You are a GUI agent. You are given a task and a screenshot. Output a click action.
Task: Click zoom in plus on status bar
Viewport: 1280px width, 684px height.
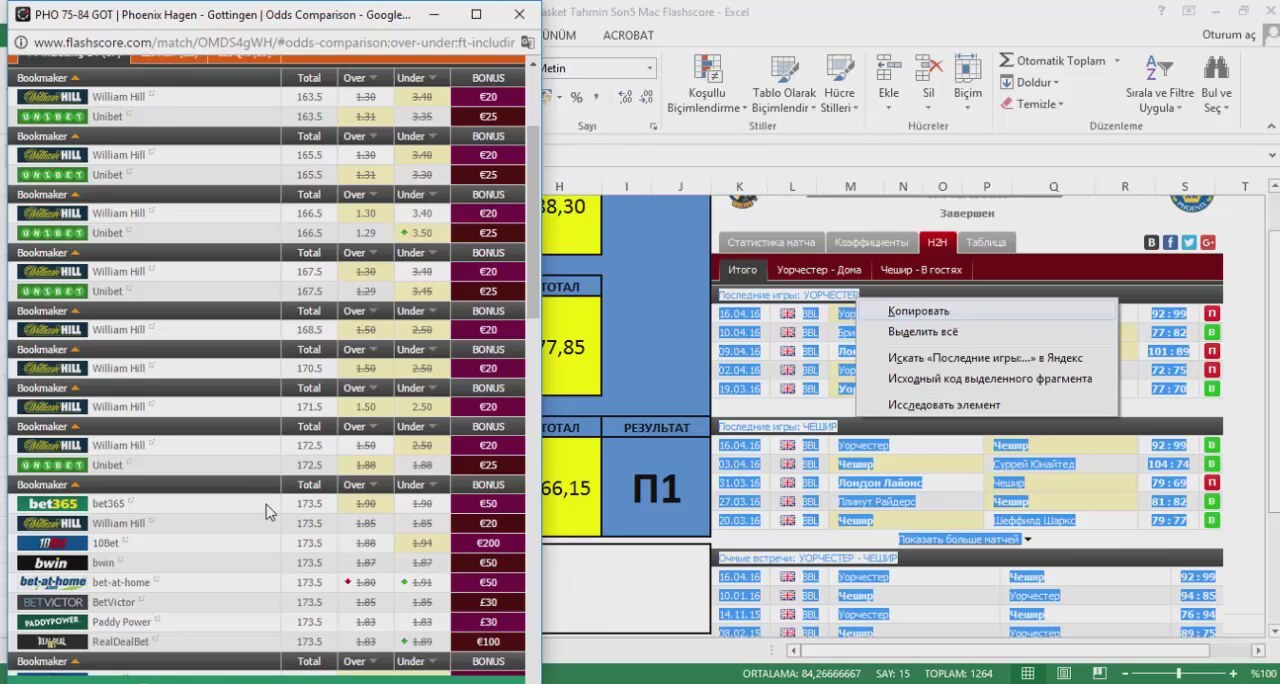click(x=1233, y=674)
